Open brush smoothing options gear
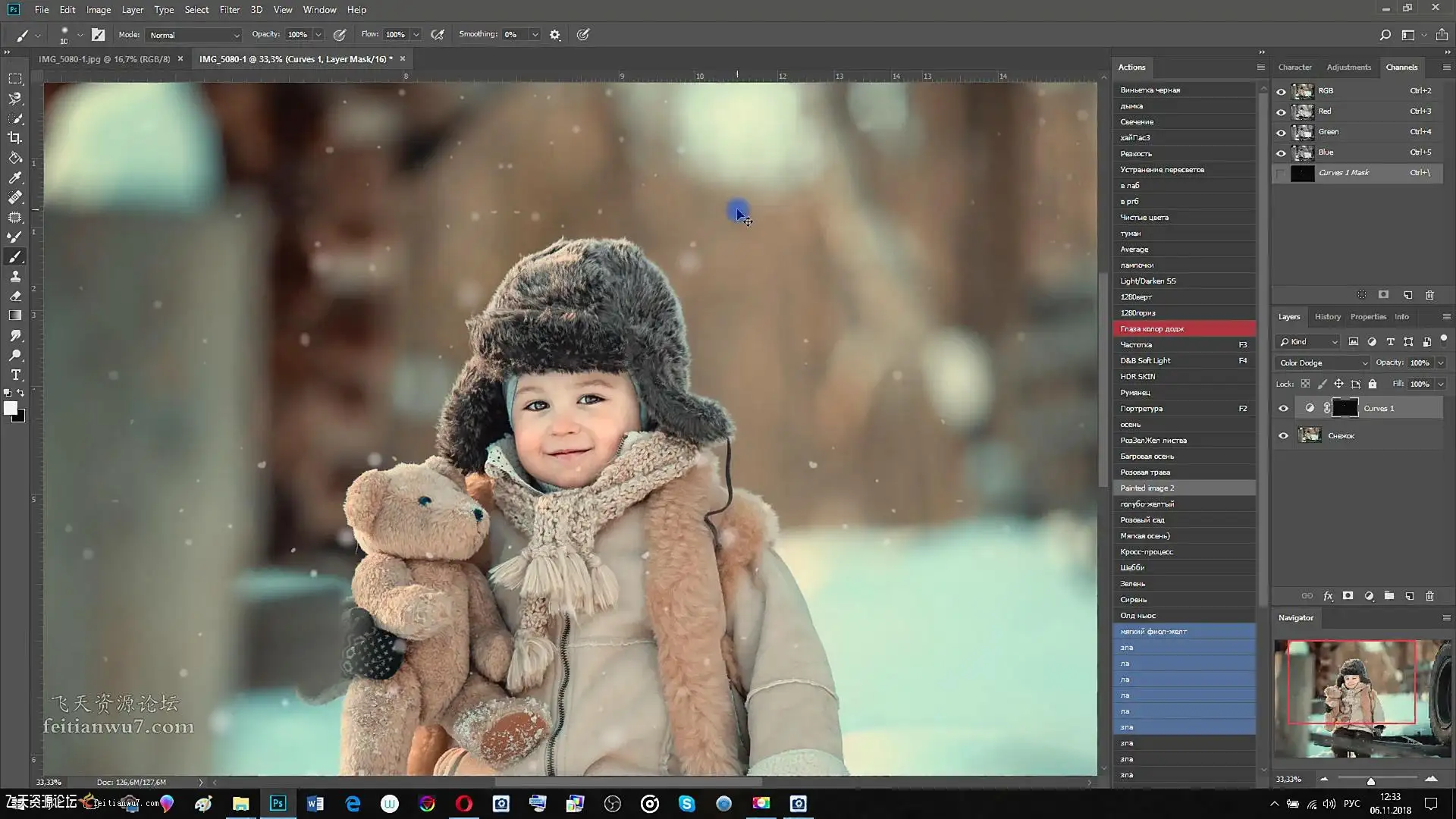1456x819 pixels. pos(555,35)
